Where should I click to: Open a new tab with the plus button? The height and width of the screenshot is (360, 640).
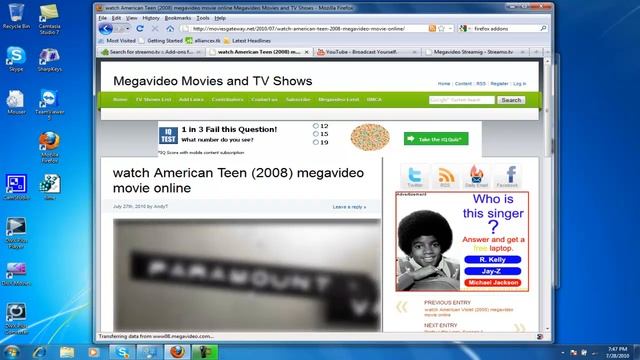click(536, 52)
